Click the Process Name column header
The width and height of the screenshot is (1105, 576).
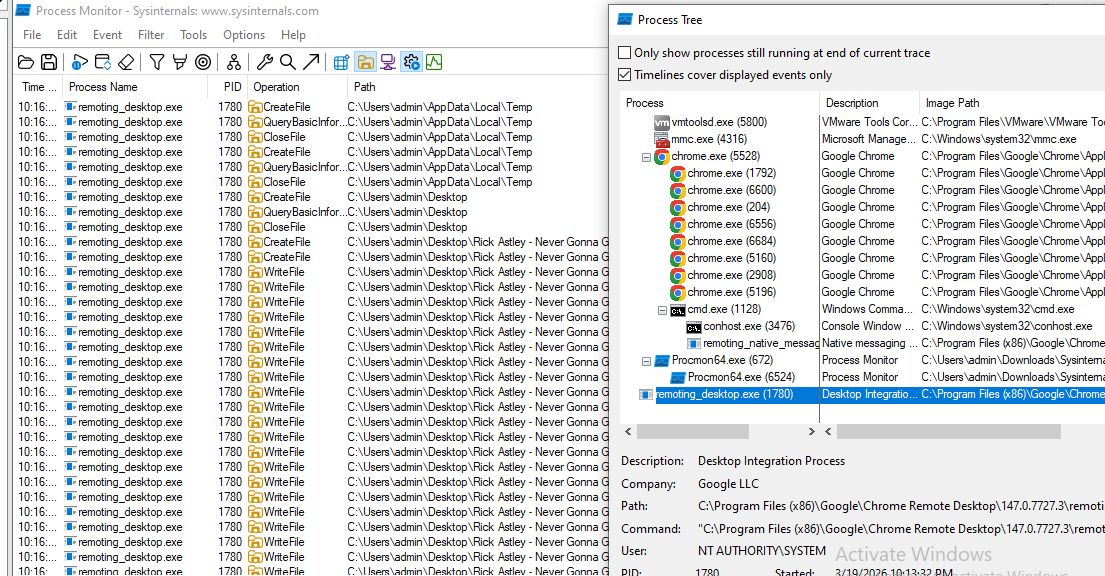[135, 87]
